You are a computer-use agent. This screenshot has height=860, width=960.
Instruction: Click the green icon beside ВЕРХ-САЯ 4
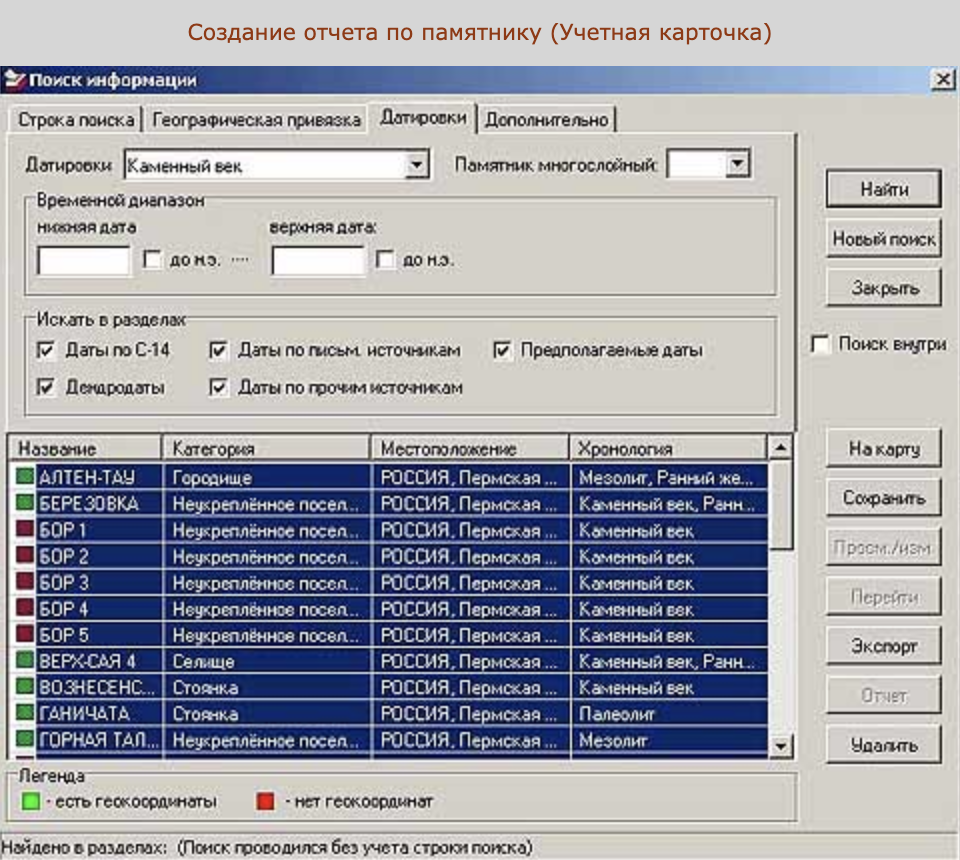click(25, 661)
